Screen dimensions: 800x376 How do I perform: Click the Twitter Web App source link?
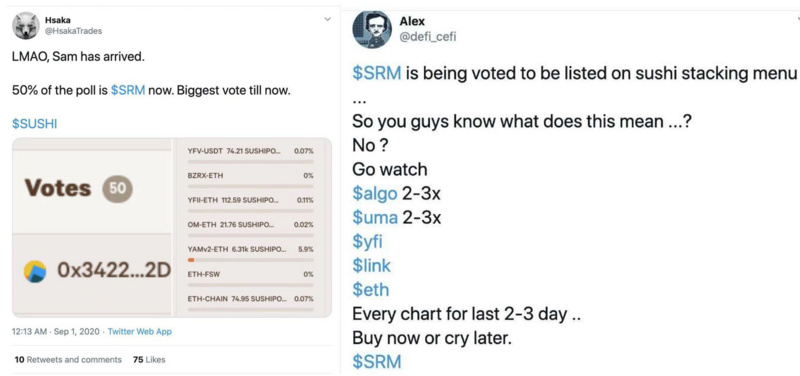tap(140, 332)
